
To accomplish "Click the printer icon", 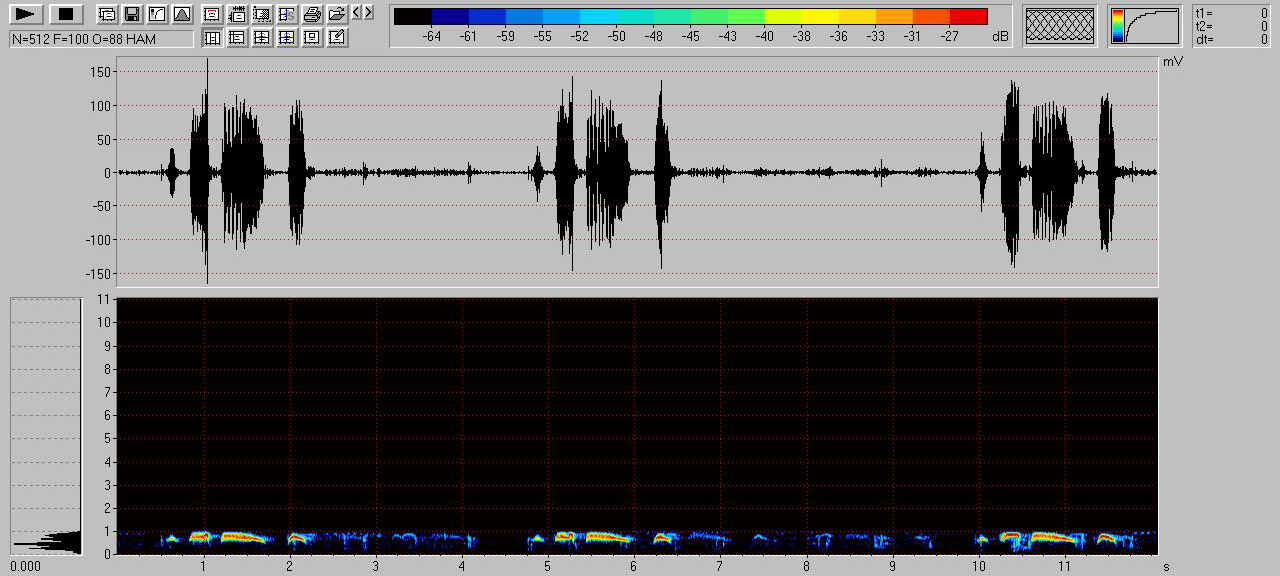I will tap(312, 14).
